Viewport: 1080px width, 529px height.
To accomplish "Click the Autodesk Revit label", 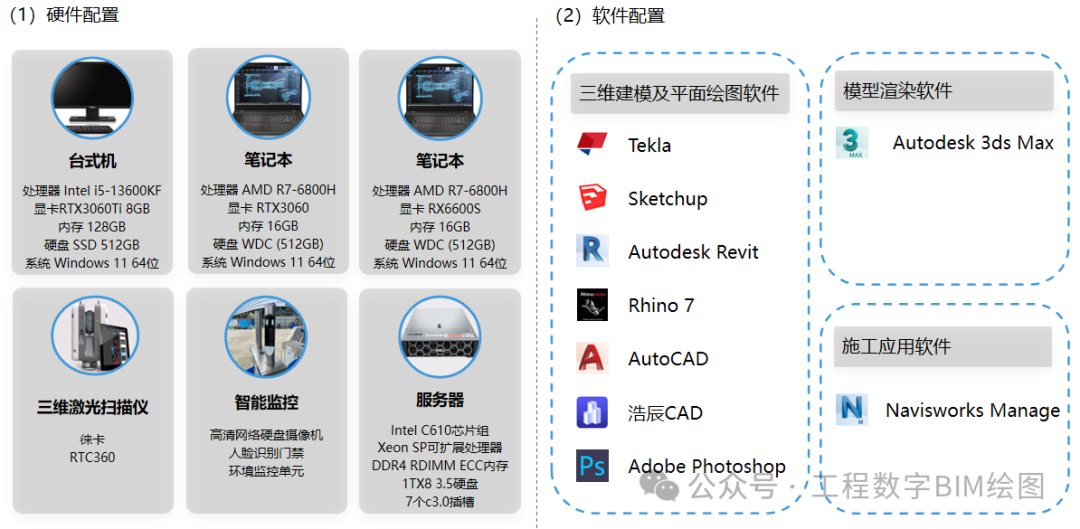I will [x=693, y=252].
